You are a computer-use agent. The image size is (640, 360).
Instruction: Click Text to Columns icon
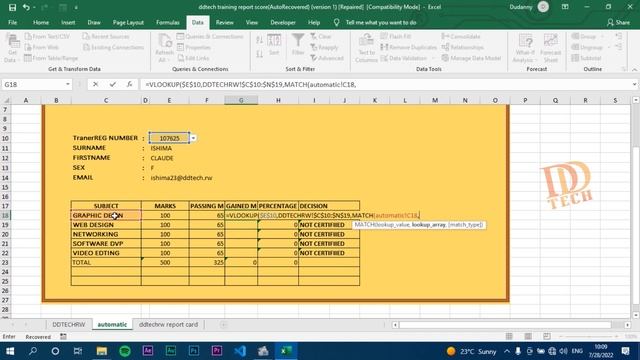click(366, 48)
